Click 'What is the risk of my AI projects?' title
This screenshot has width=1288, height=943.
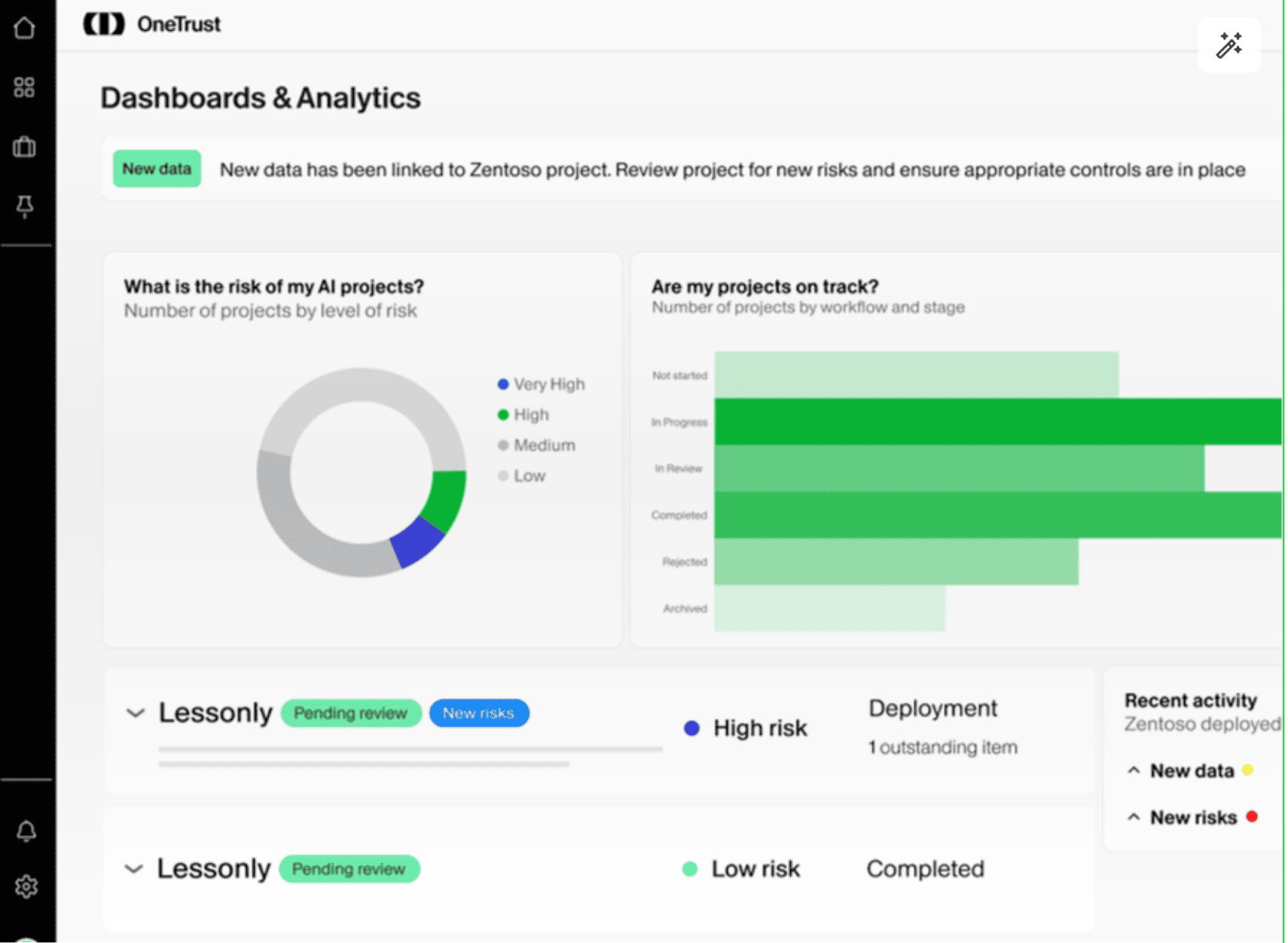pyautogui.click(x=274, y=287)
